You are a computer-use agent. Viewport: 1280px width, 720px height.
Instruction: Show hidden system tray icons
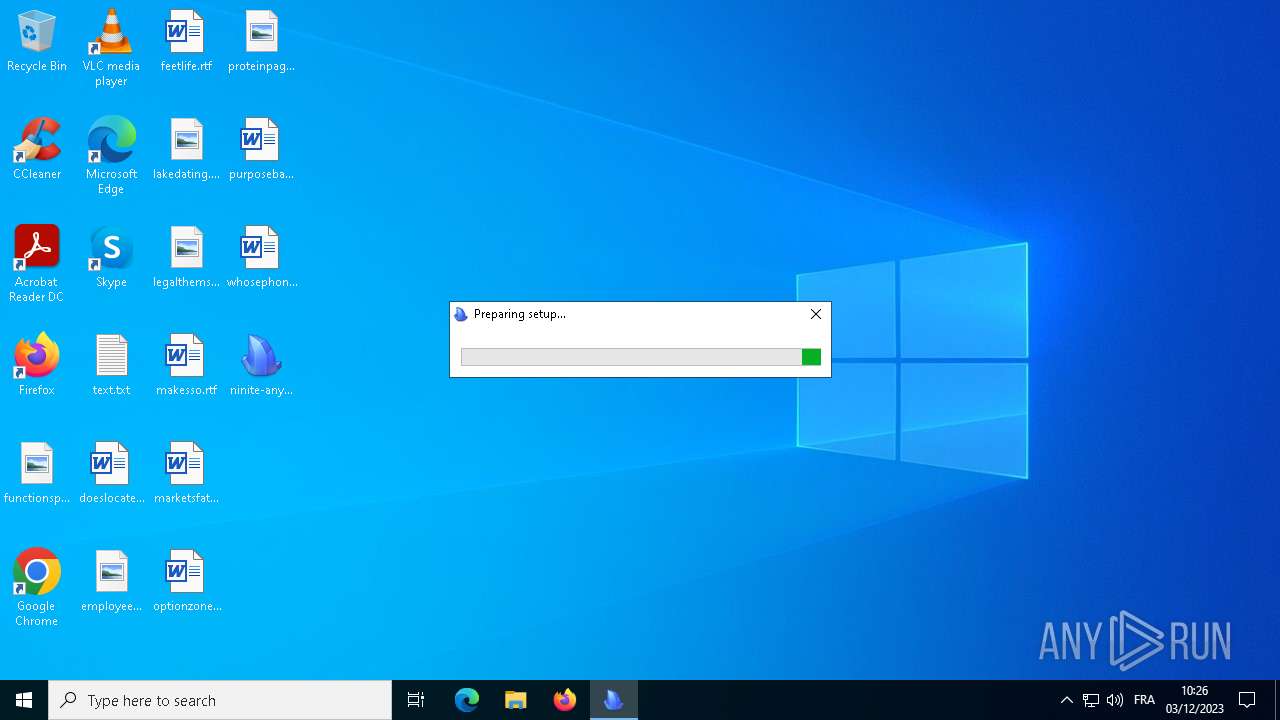click(1066, 700)
